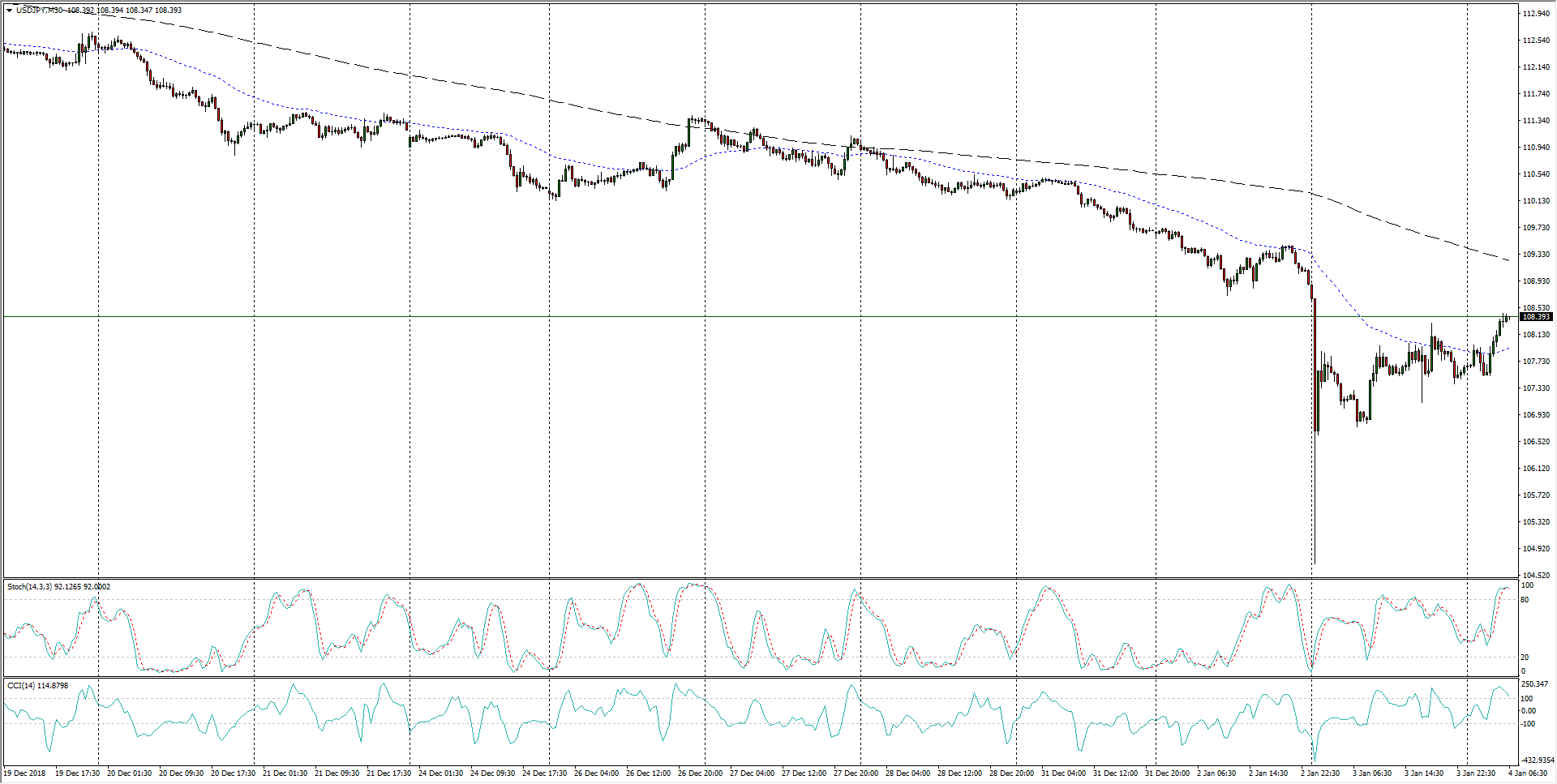This screenshot has width=1557, height=784.
Task: Click the 4 Jan 06:30 time label
Action: coord(1528,773)
